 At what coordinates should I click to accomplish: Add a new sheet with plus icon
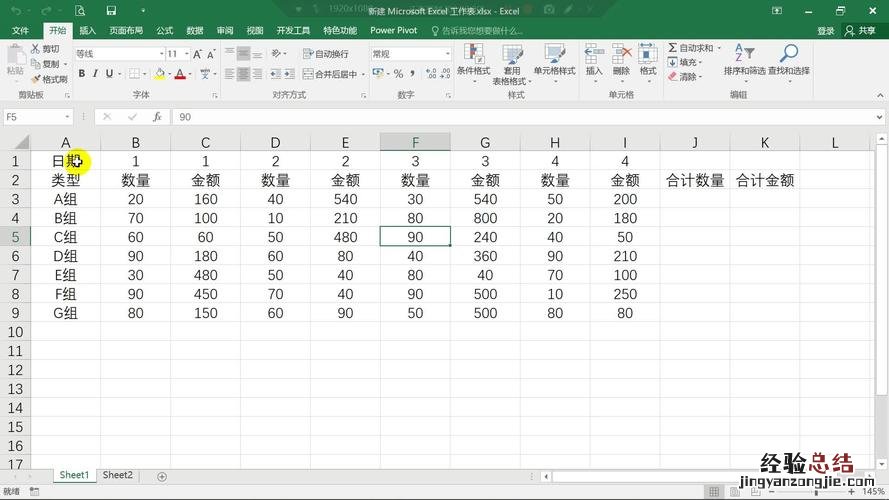pos(162,476)
